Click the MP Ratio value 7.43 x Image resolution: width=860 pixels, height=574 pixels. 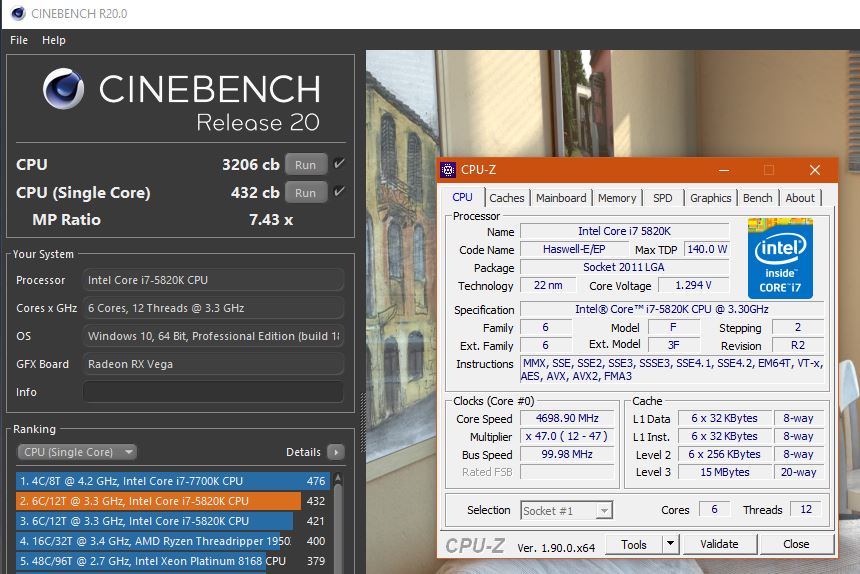coord(271,220)
